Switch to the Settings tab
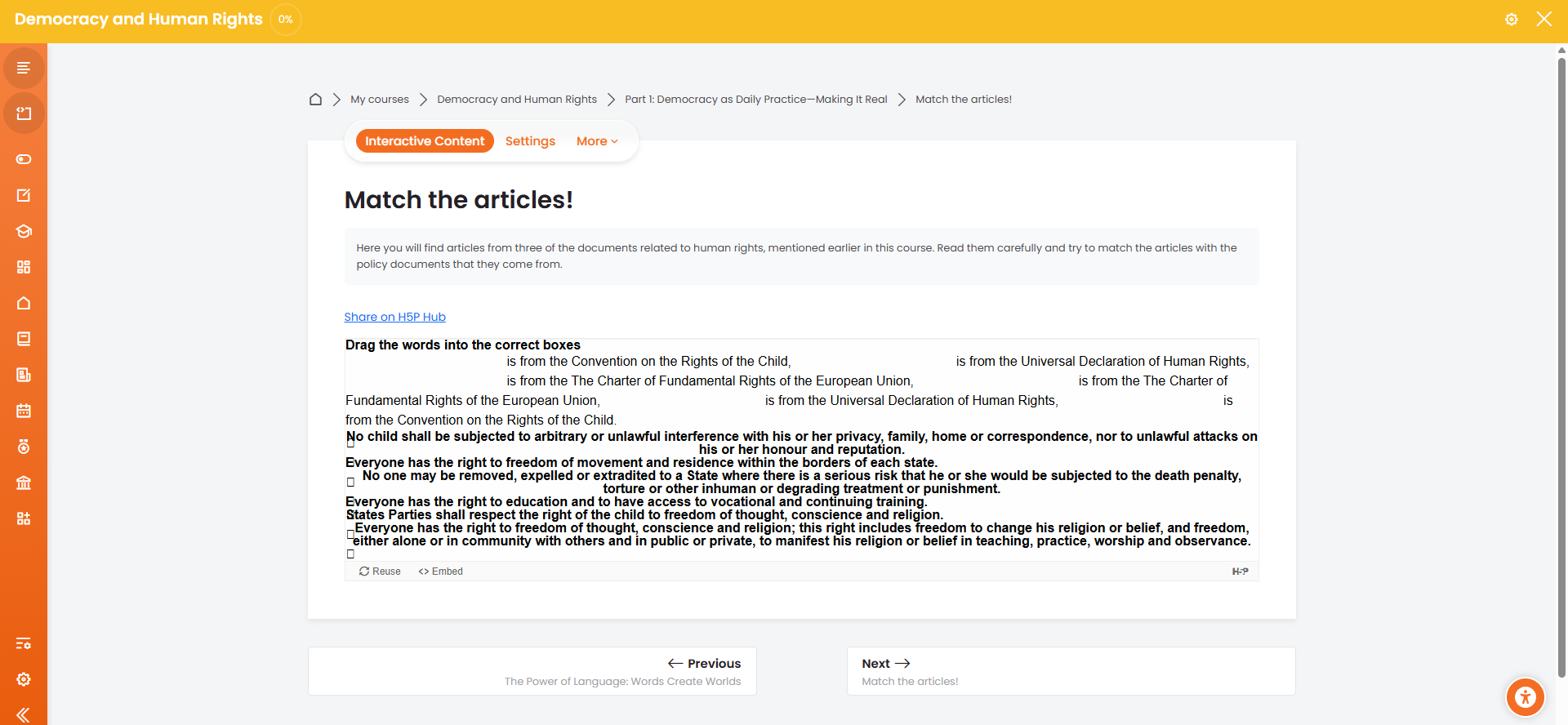Image resolution: width=1568 pixels, height=725 pixels. coord(530,141)
